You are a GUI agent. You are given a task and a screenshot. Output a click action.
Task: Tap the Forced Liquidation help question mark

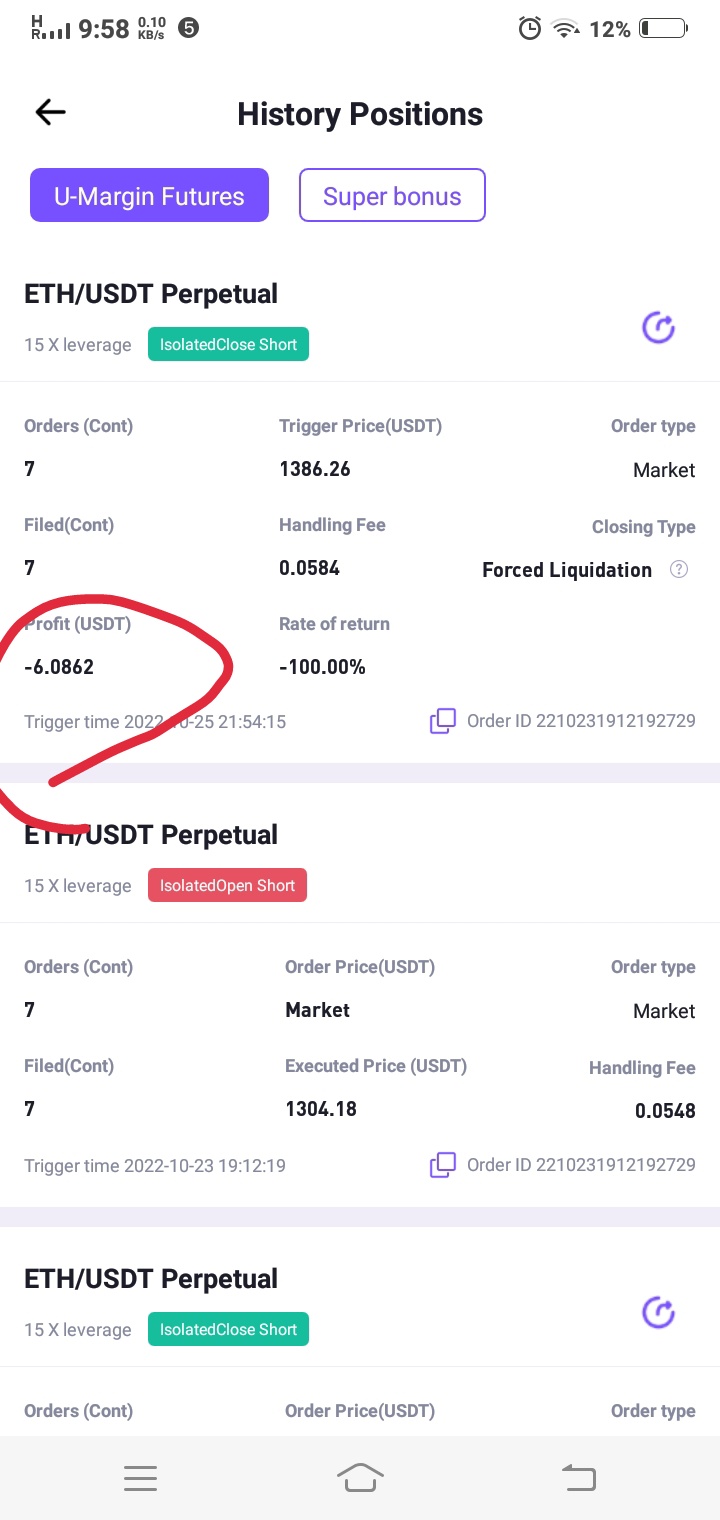click(679, 569)
